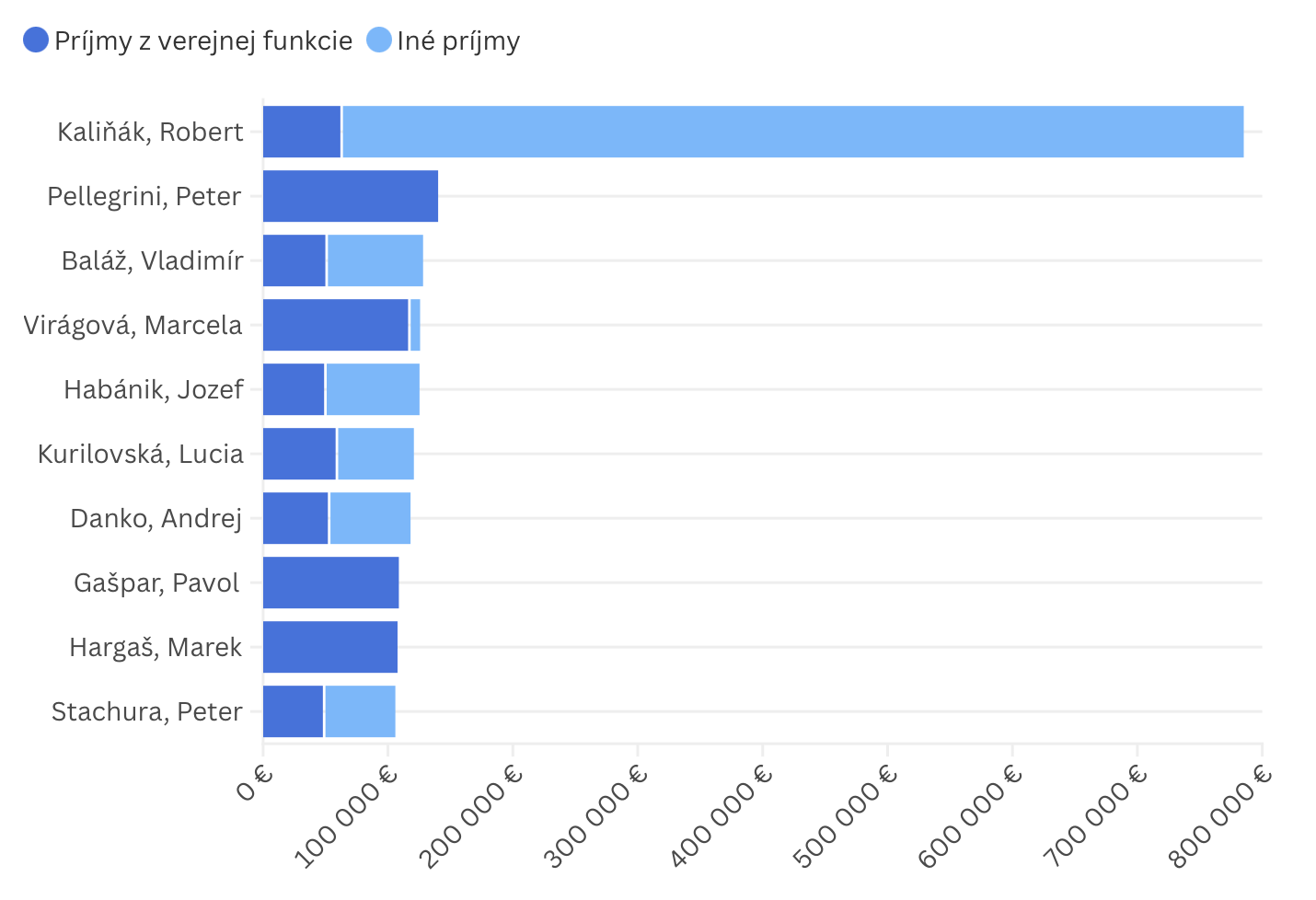
Task: Click Kaliňák's light blue other income bar
Action: 791,132
